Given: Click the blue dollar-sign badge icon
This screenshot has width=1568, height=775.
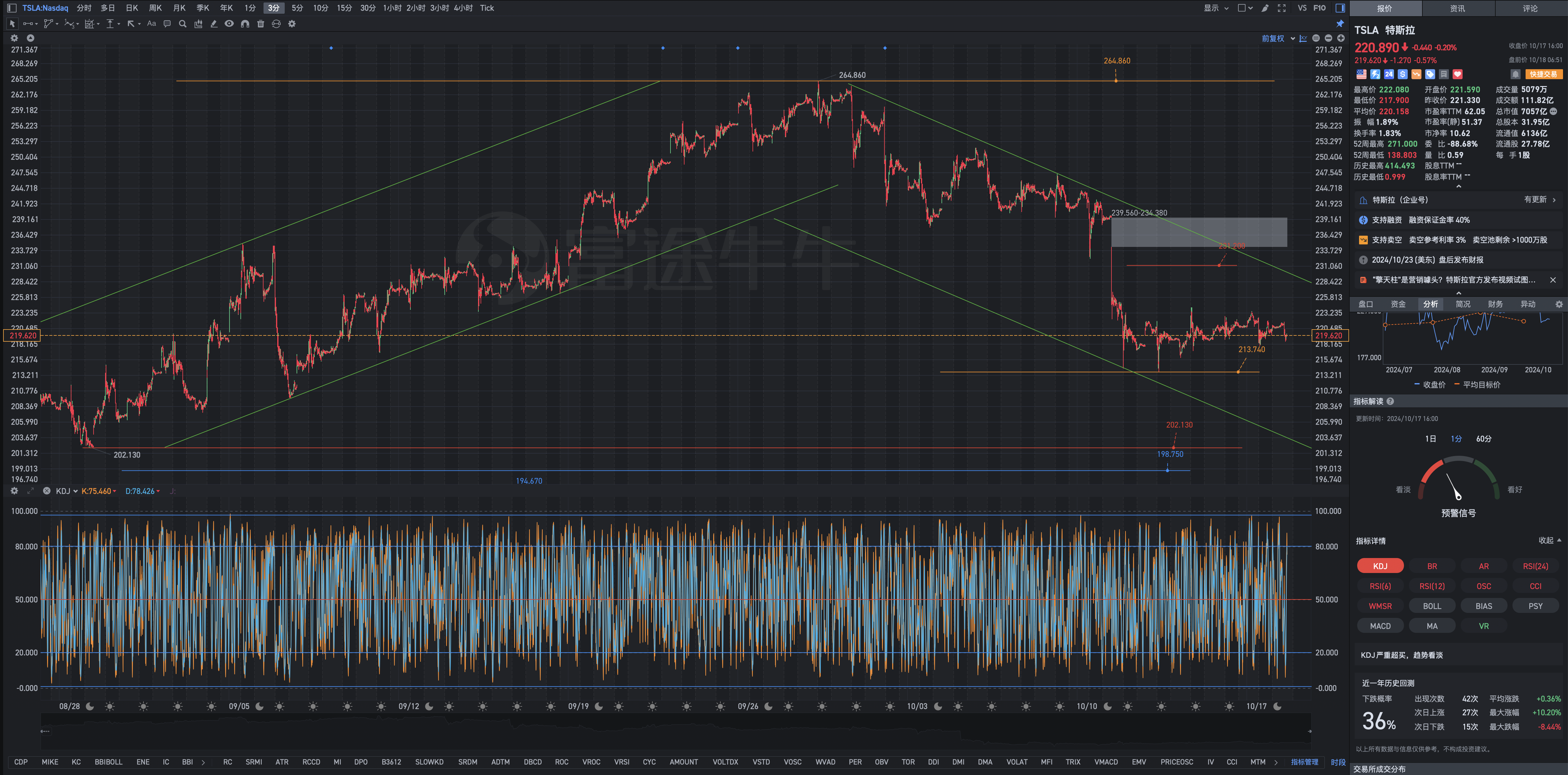Looking at the screenshot, I should [1402, 74].
